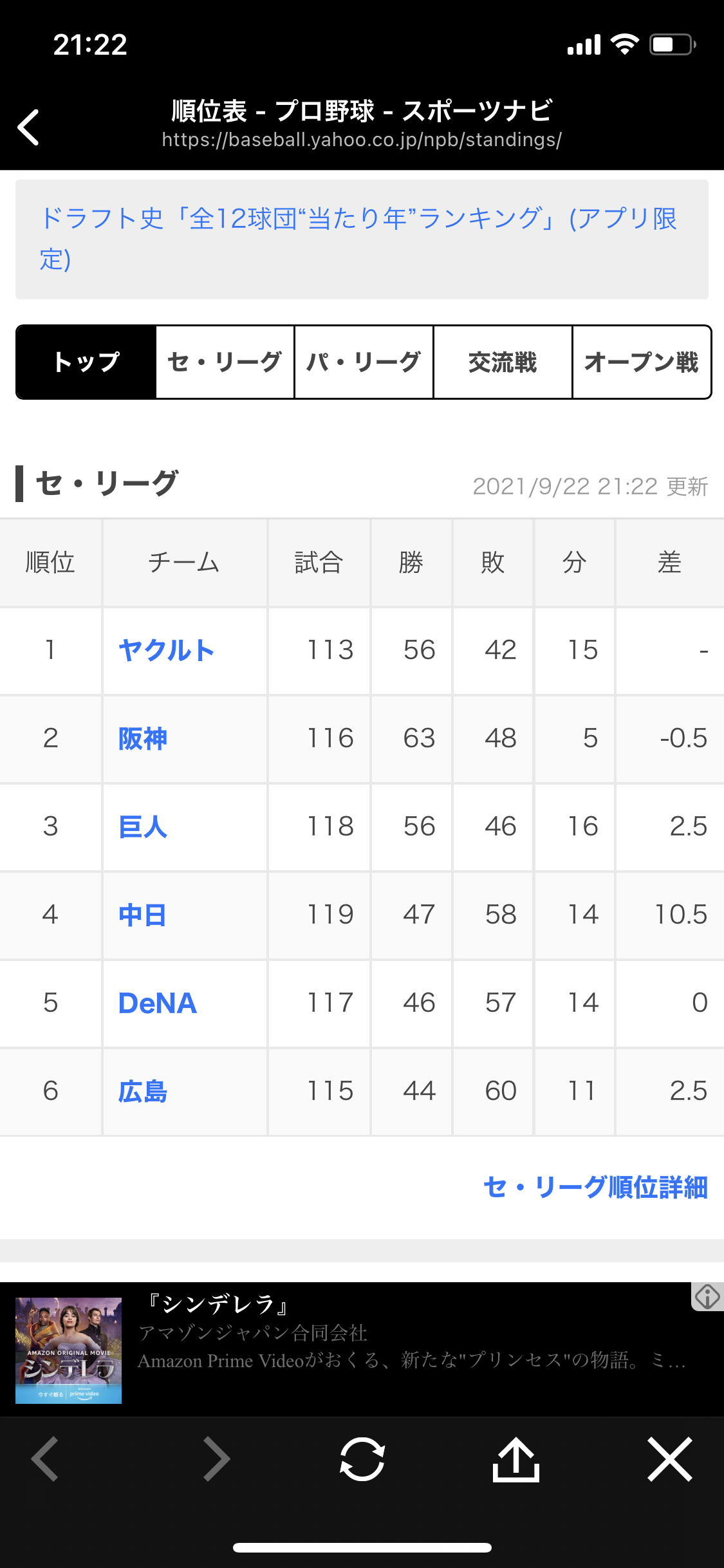Image resolution: width=724 pixels, height=1568 pixels.
Task: Open the 交流戦 standings tab
Action: click(503, 362)
